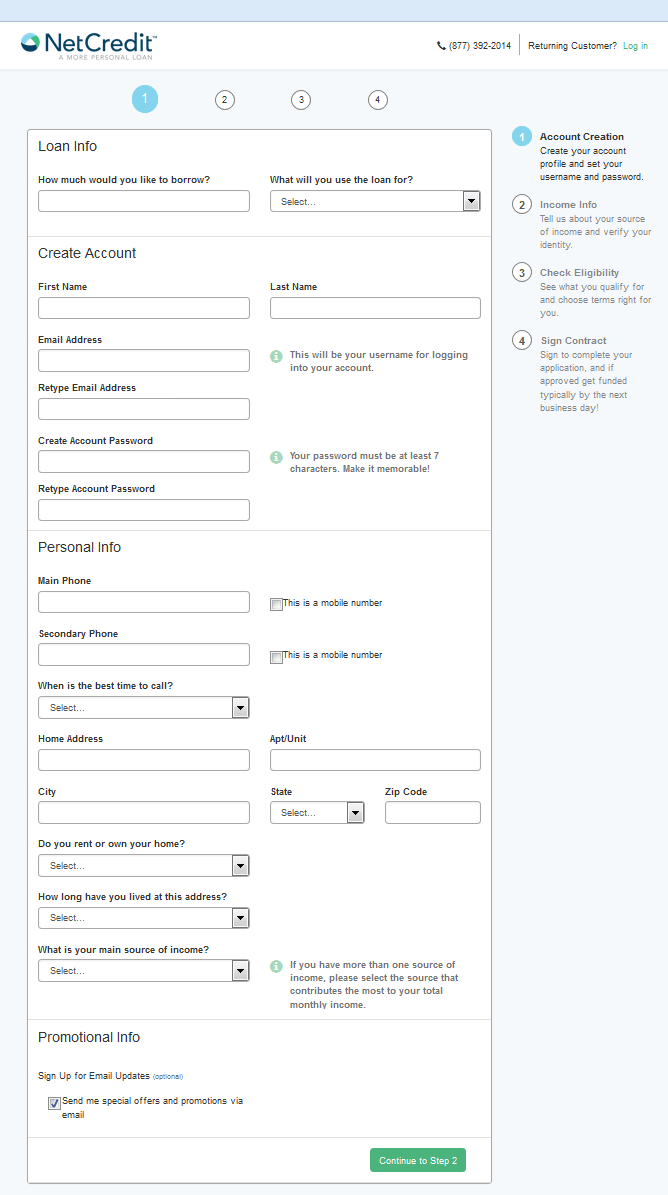
Task: Click the Create Account Password field
Action: click(x=144, y=461)
